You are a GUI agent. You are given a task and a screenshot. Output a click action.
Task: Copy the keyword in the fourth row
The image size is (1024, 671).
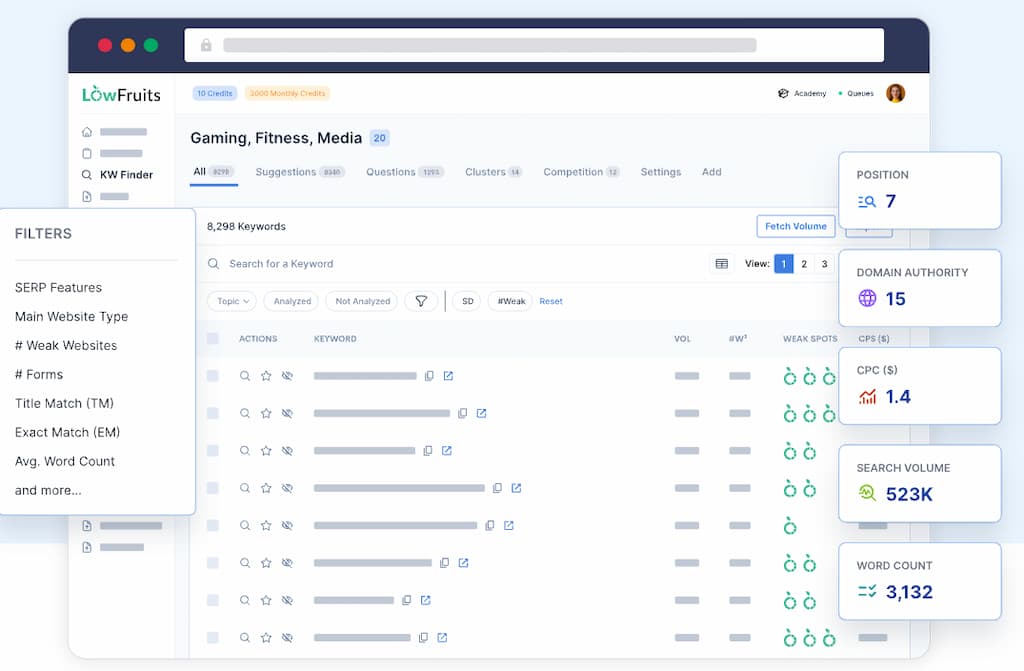(497, 488)
